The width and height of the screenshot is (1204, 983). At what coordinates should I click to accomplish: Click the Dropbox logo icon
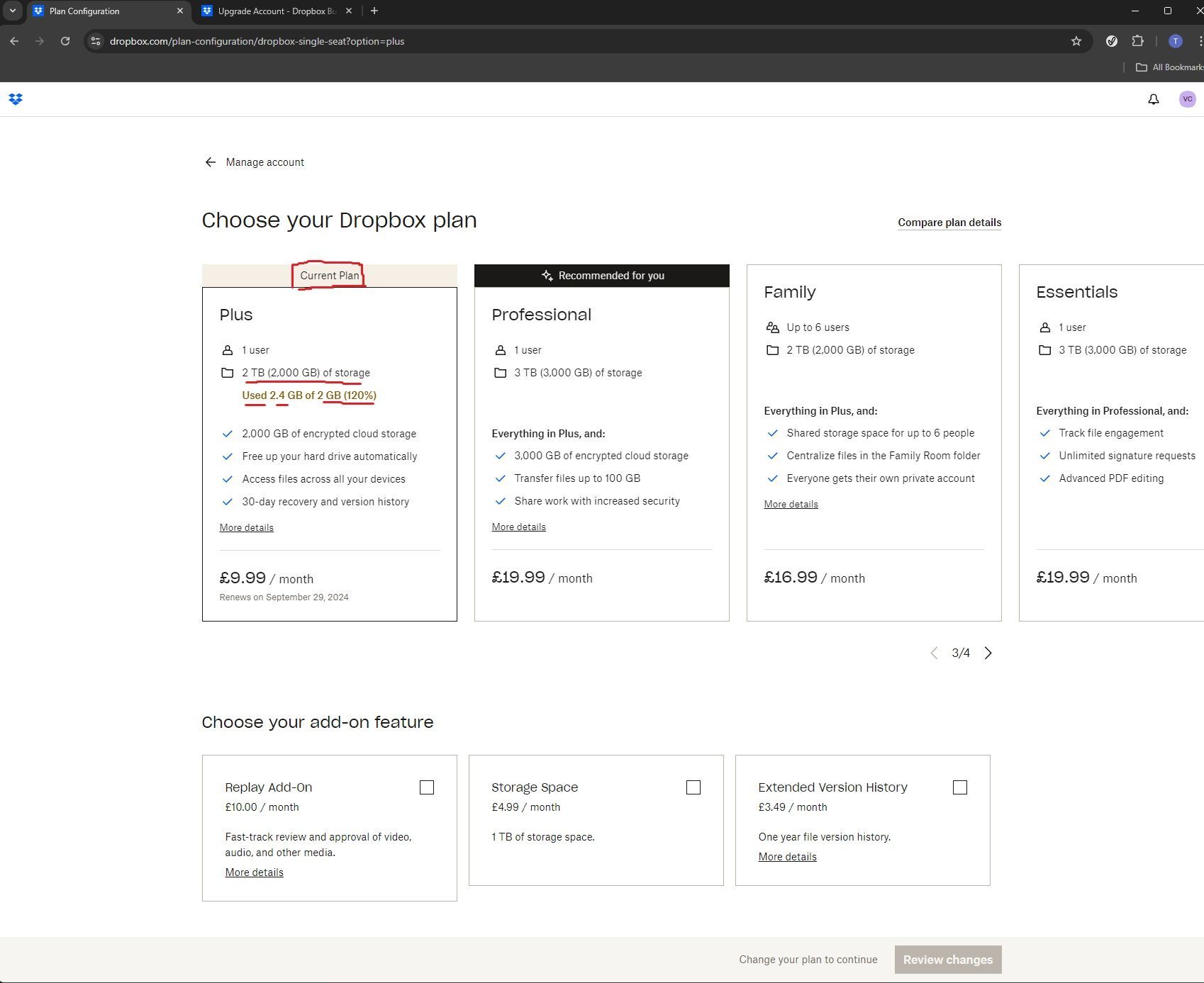pyautogui.click(x=16, y=99)
